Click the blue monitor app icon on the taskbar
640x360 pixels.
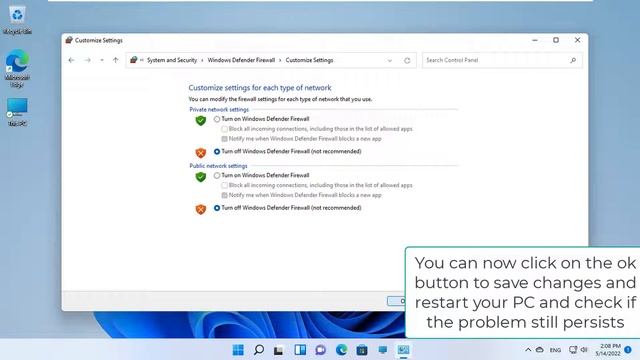click(x=382, y=350)
